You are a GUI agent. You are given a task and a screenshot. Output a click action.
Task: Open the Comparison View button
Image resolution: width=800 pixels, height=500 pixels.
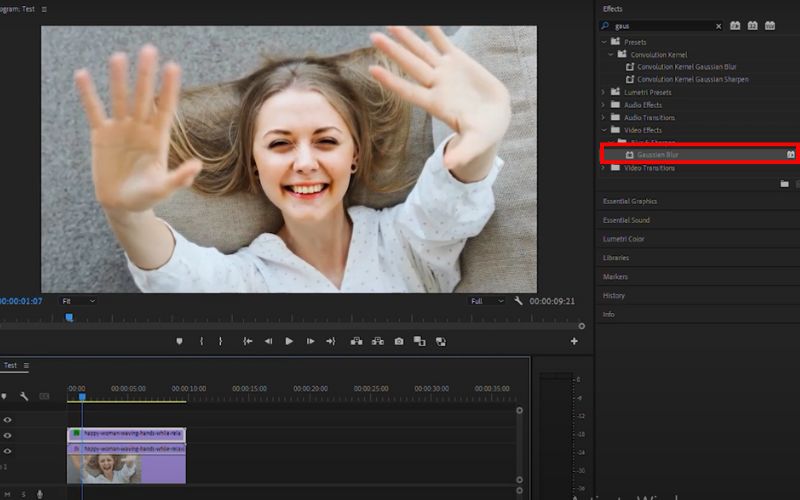[x=419, y=341]
